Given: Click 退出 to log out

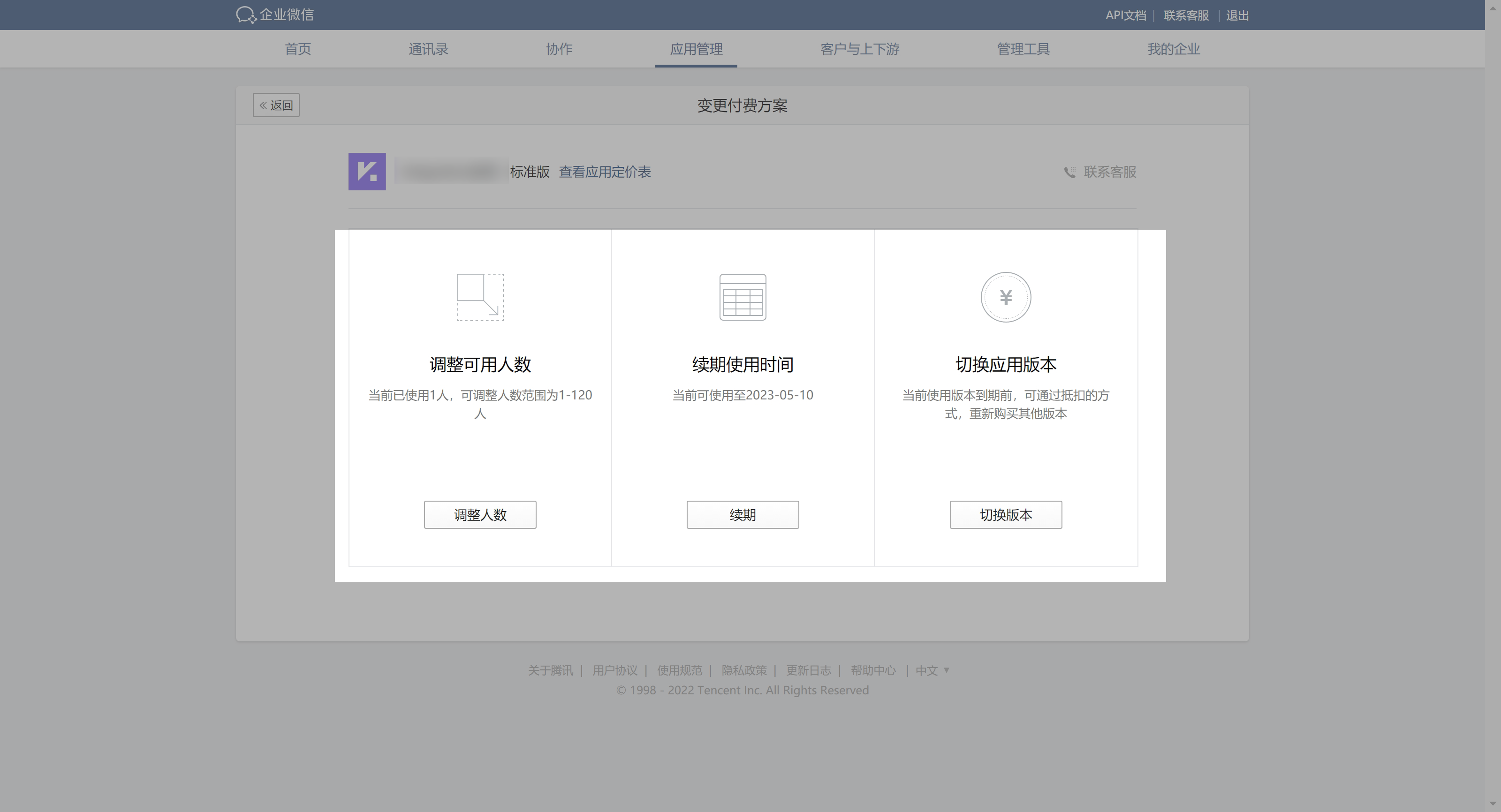Looking at the screenshot, I should click(x=1237, y=16).
